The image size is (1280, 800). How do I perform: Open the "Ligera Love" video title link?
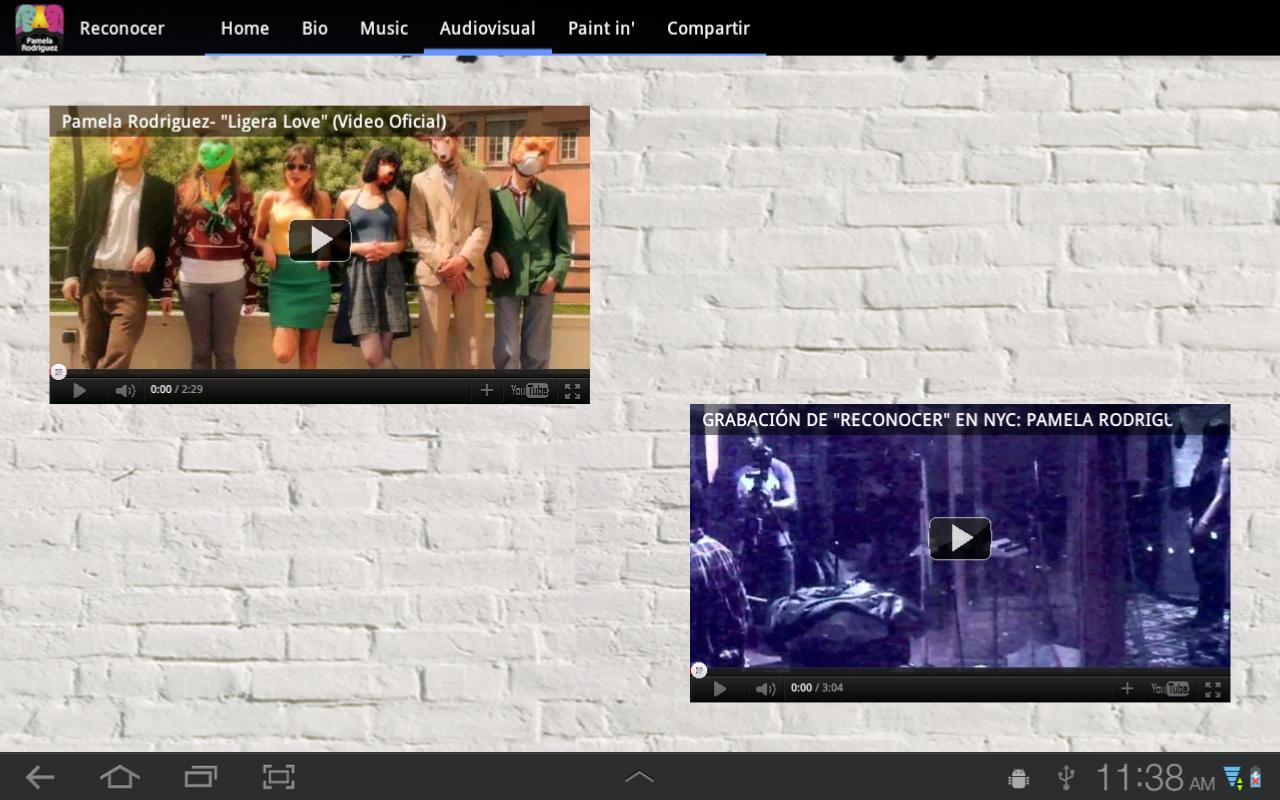pyautogui.click(x=254, y=121)
